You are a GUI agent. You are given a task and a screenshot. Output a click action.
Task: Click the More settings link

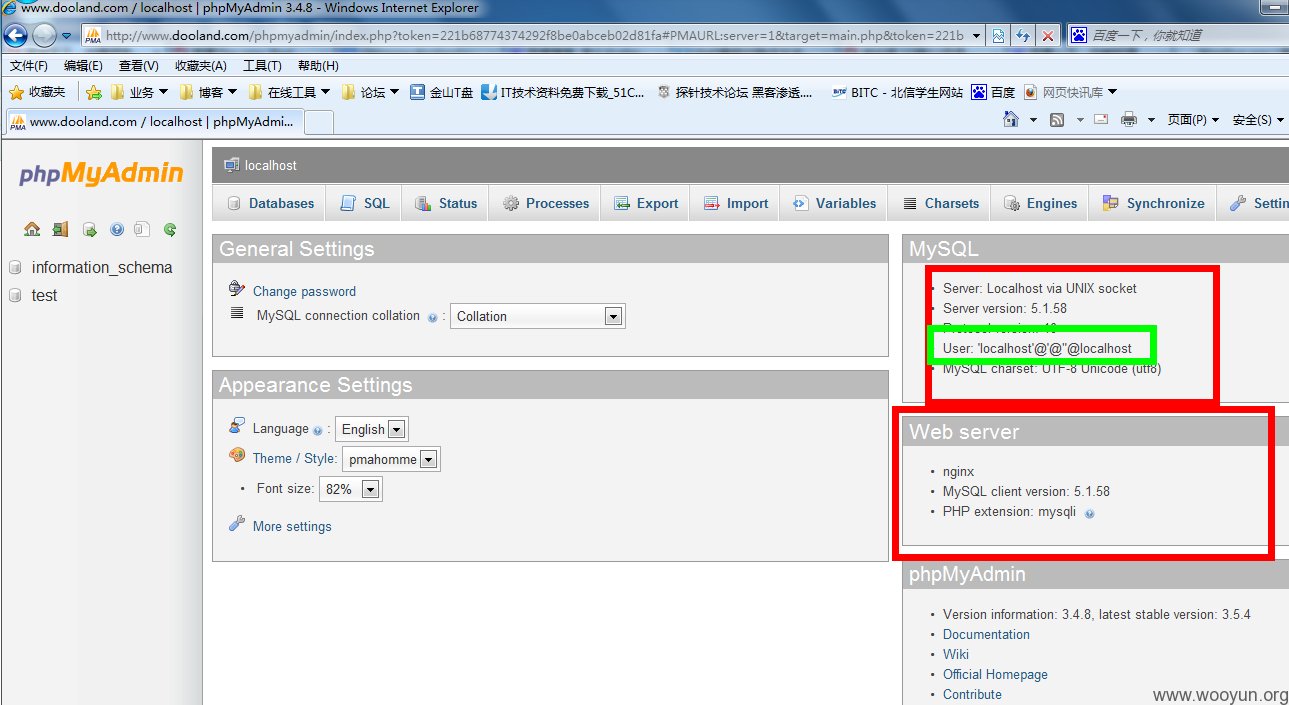[292, 527]
